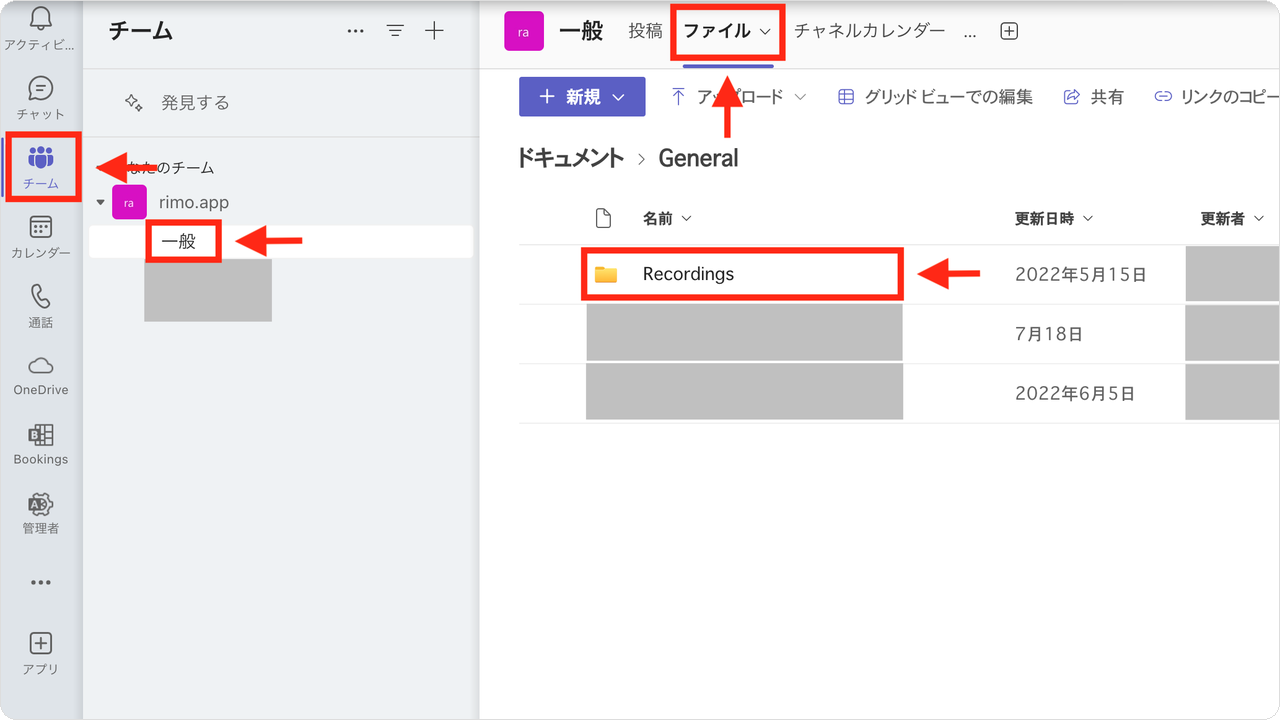Open the チャット sidebar icon
Viewport: 1280px width, 720px height.
[x=40, y=88]
